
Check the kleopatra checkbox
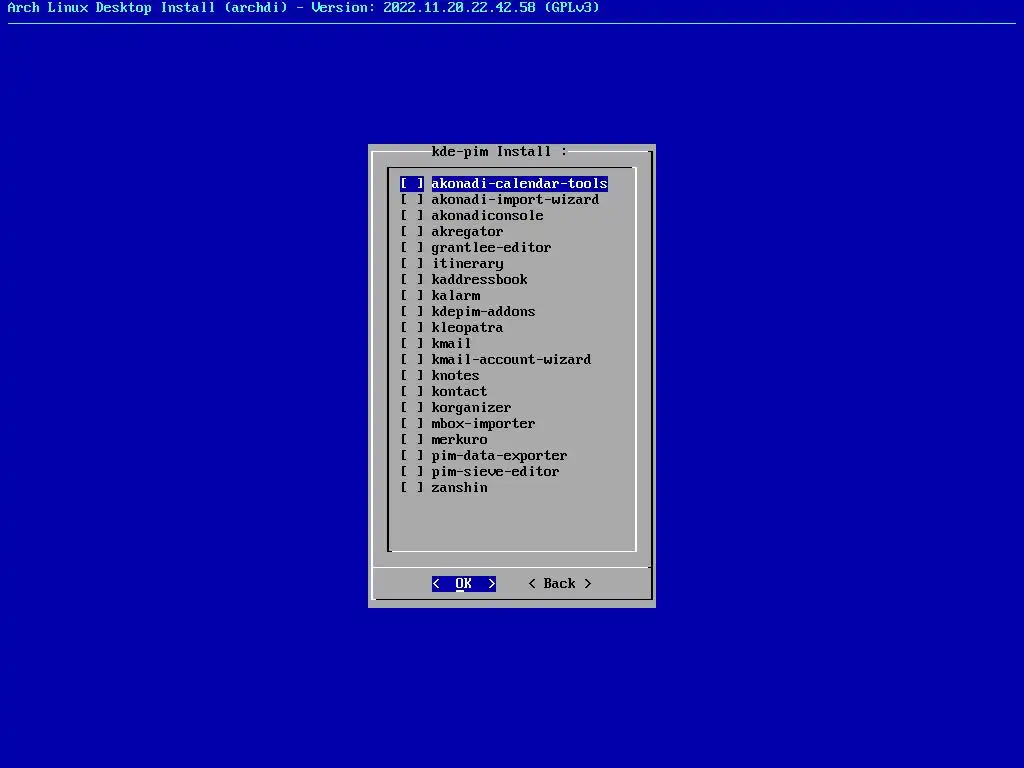point(411,328)
